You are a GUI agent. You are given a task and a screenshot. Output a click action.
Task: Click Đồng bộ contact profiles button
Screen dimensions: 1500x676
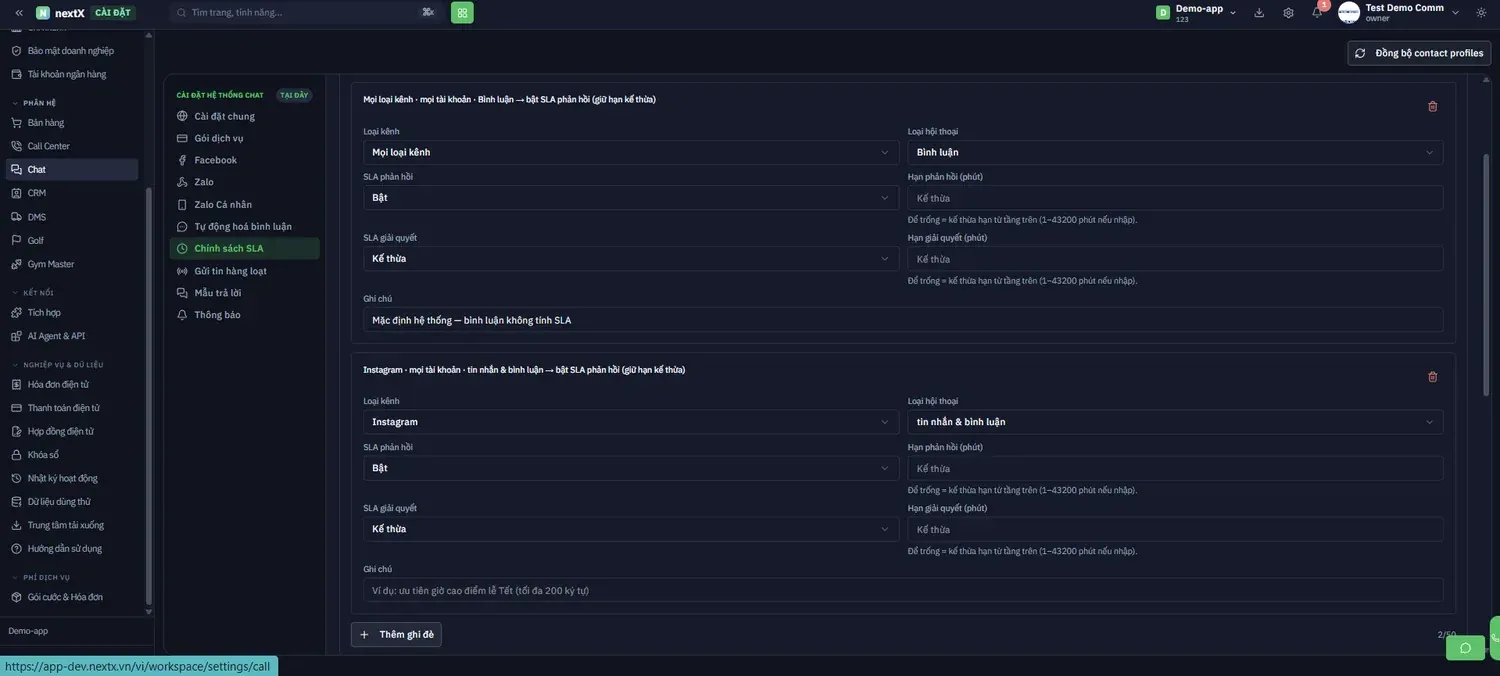click(1419, 53)
